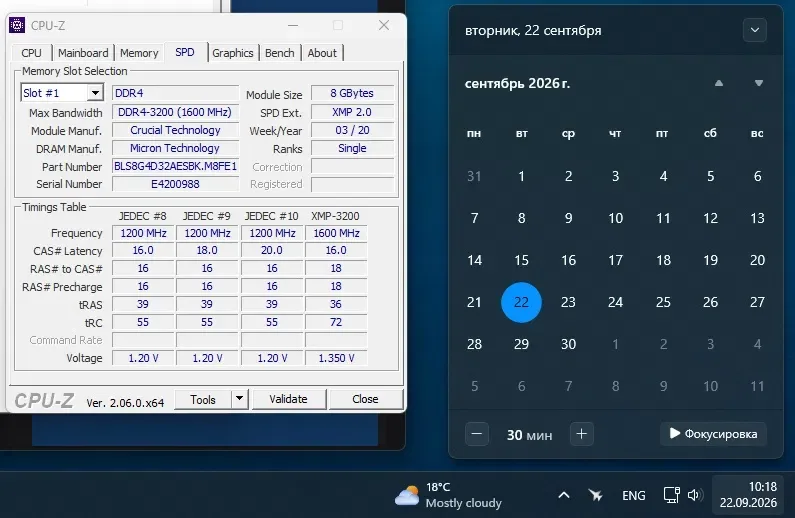
Task: Click the Part Number field BLS8G4D32AESBK.M8FE1
Action: click(175, 166)
